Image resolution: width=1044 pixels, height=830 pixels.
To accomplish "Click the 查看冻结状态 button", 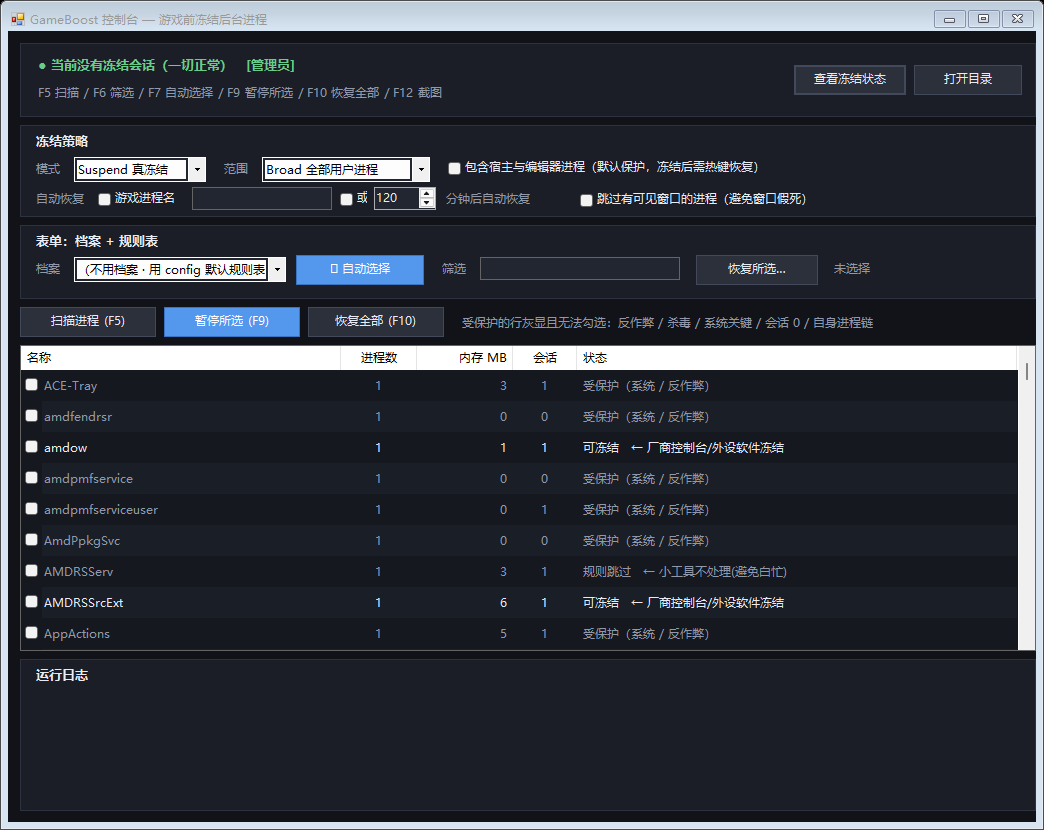I will 850,79.
